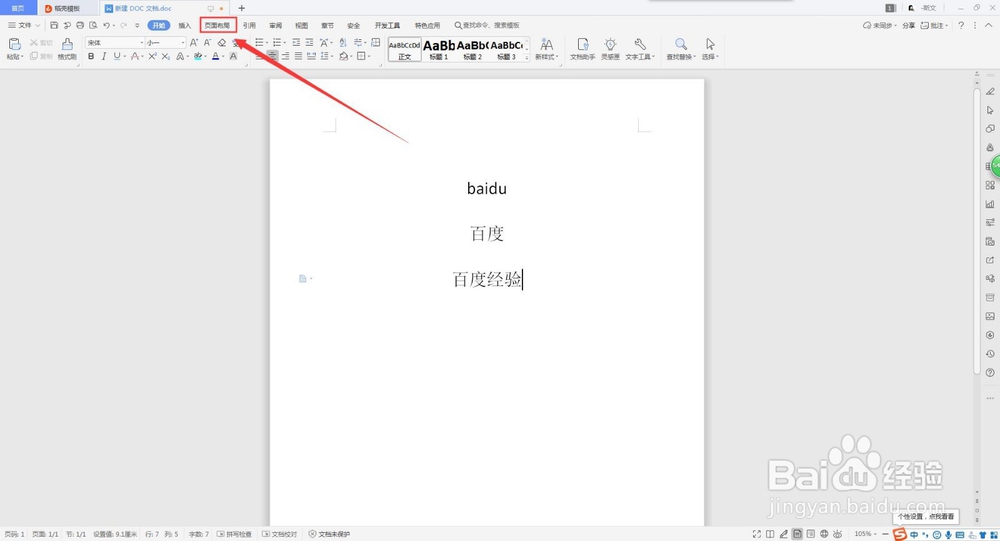Open the 审阅 ribbon tab

(276, 26)
